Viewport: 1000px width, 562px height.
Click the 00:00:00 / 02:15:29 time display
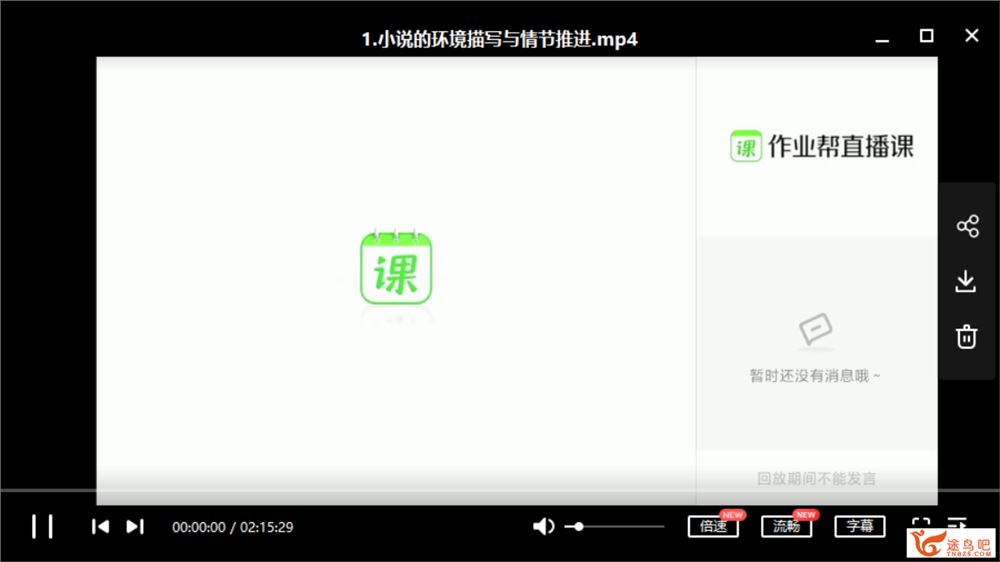(x=232, y=527)
